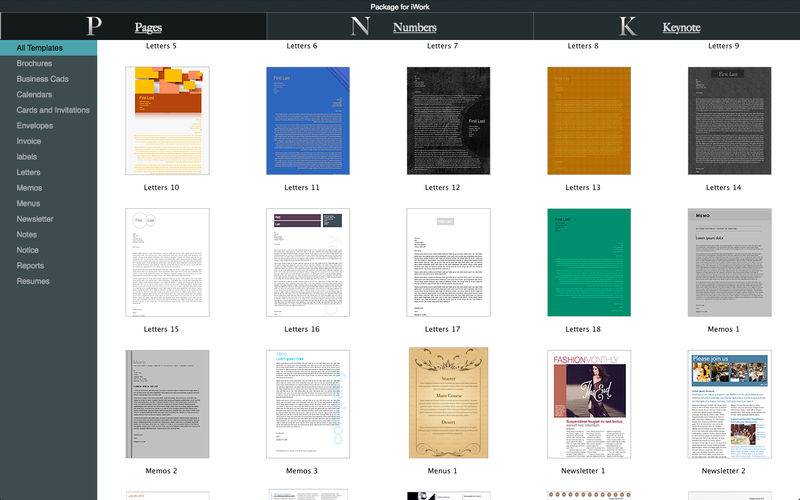Open the Numbers templates link
Image resolution: width=800 pixels, height=500 pixels.
coord(415,28)
